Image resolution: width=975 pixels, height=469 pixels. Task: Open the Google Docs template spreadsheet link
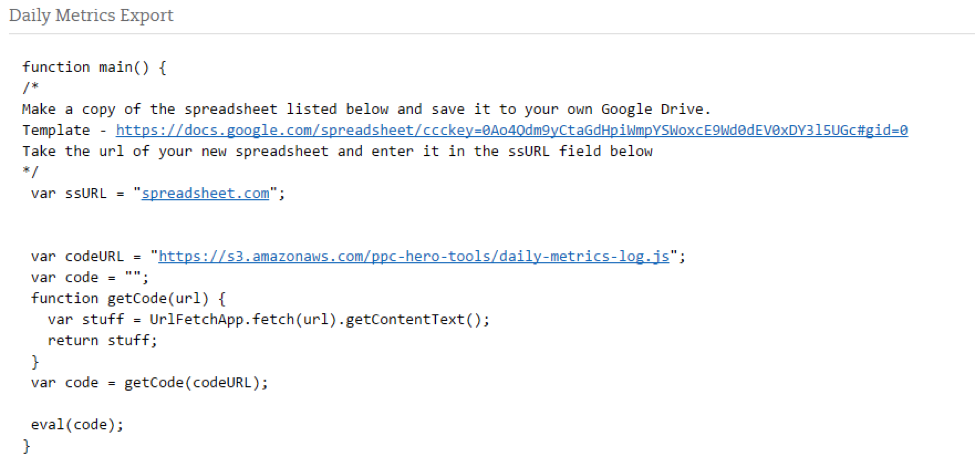[x=512, y=130]
